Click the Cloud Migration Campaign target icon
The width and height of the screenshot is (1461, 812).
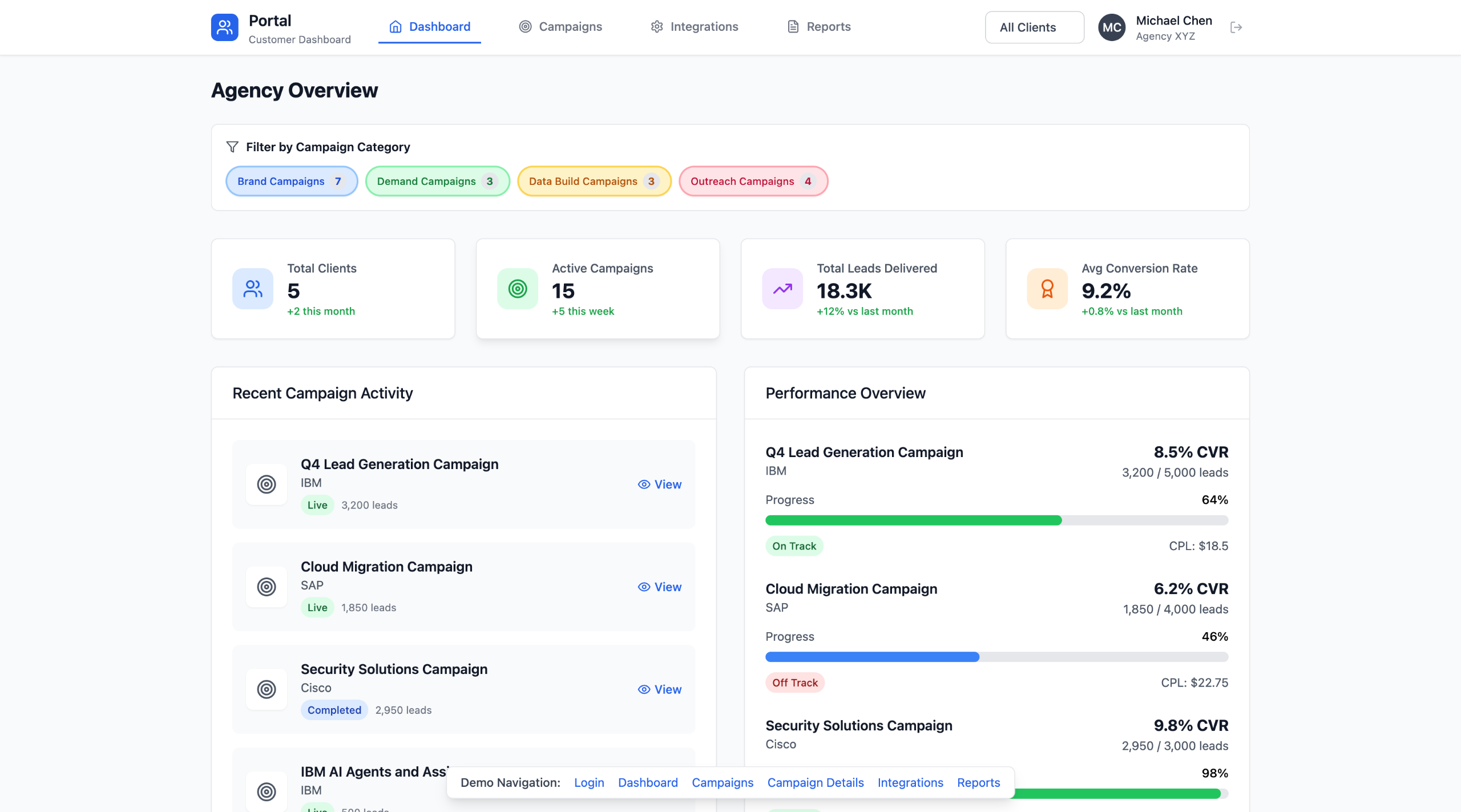(x=267, y=587)
